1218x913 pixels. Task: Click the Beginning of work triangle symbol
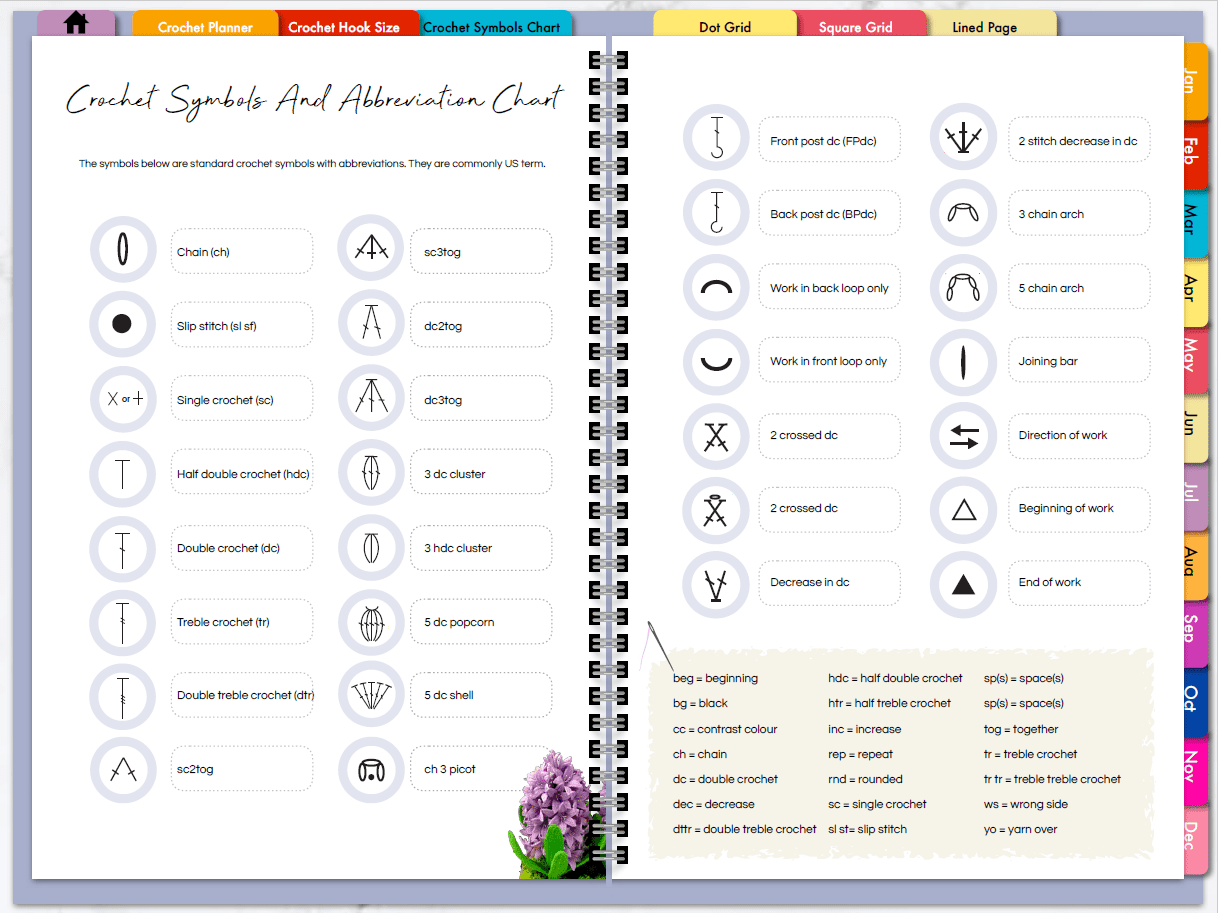pos(963,509)
